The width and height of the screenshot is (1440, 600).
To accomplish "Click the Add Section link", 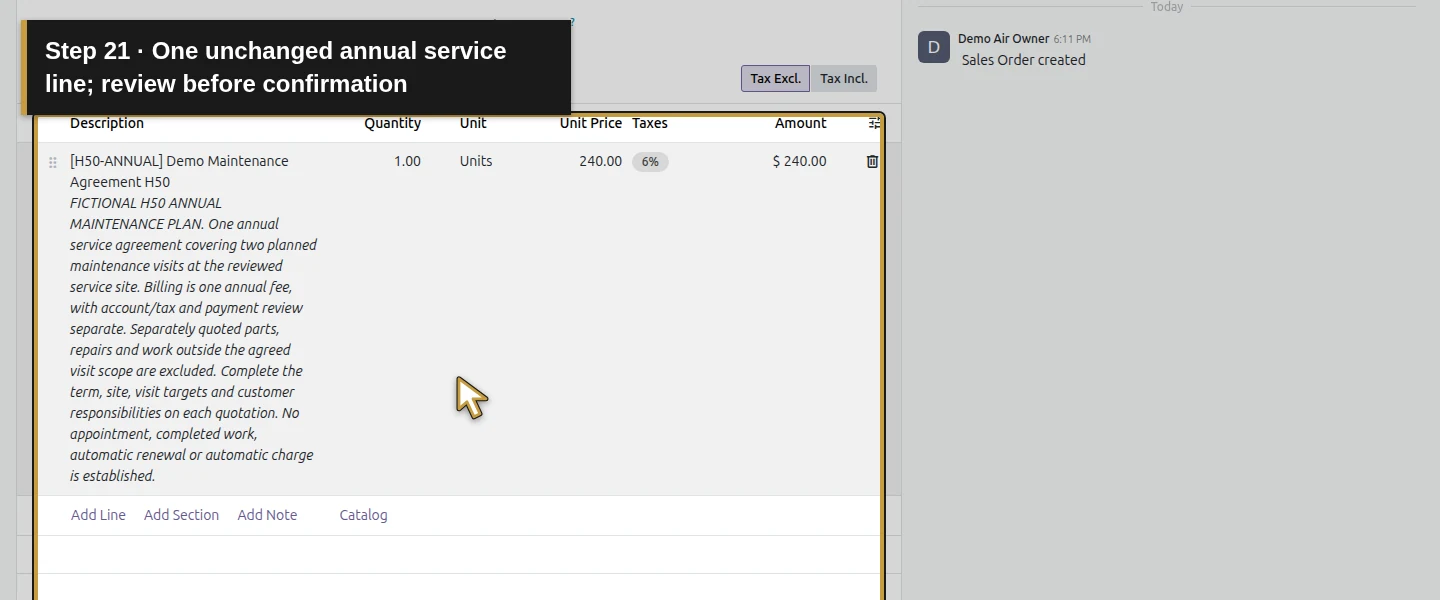I will pos(181,515).
